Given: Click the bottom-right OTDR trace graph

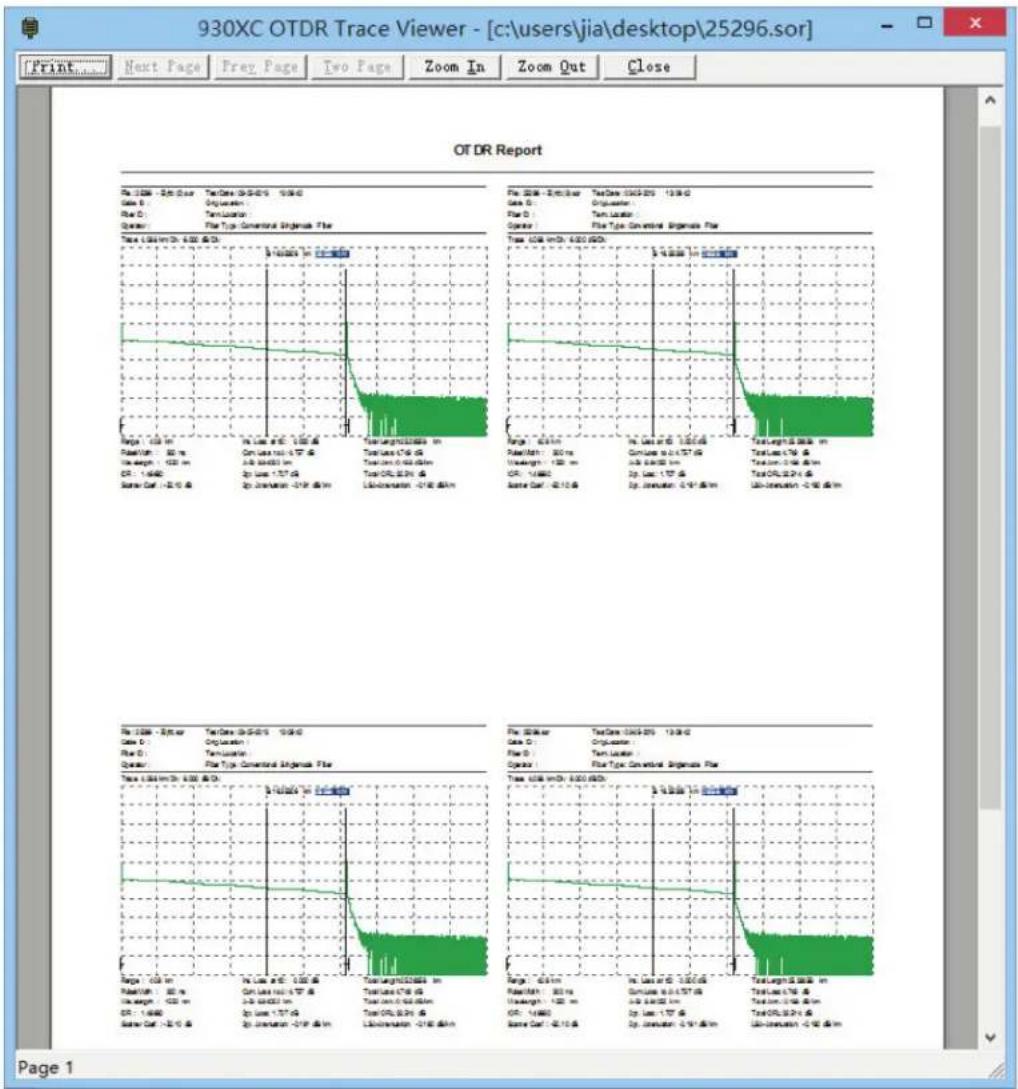Looking at the screenshot, I should coord(690,881).
